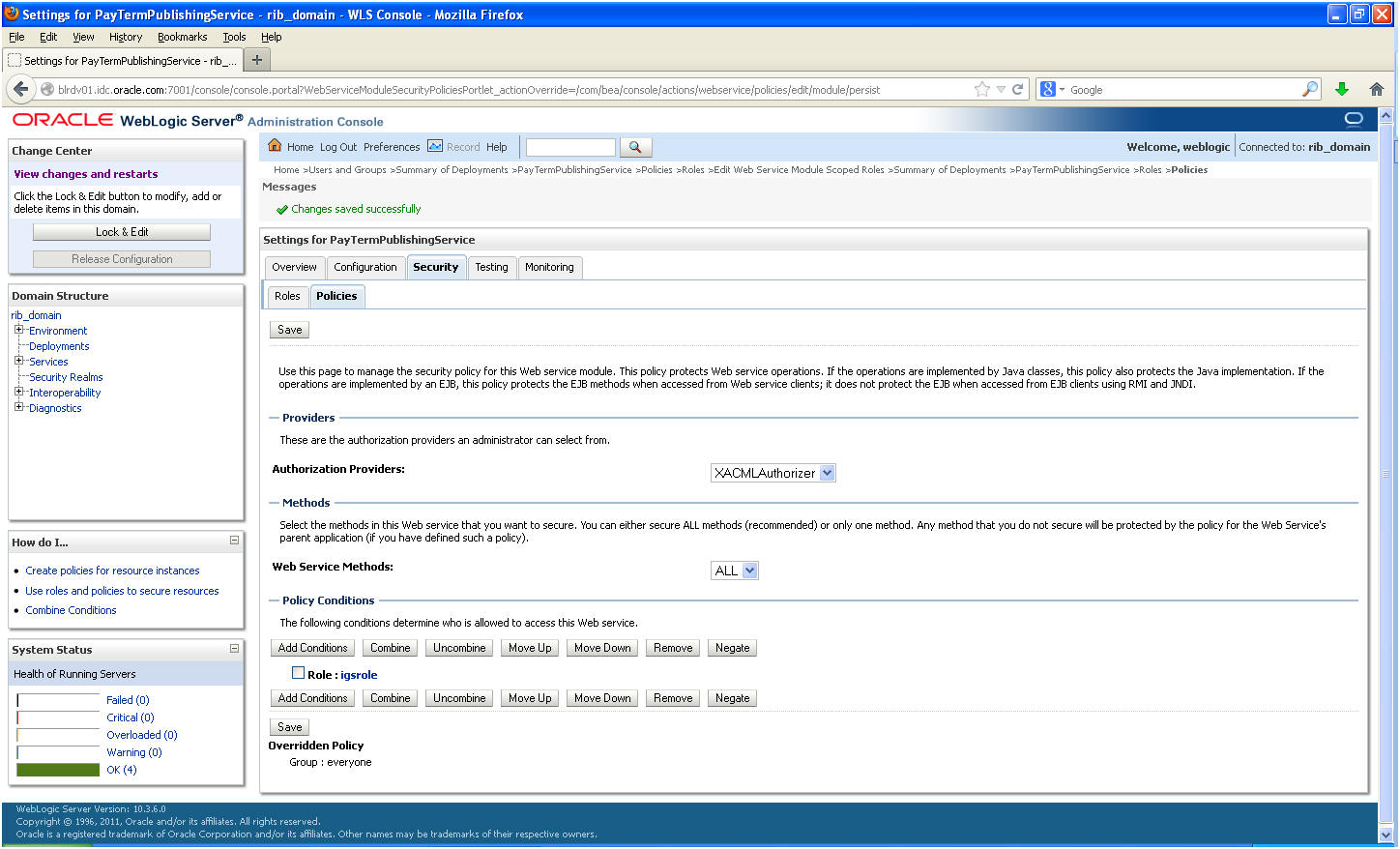The image size is (1400, 849).
Task: Switch to the Overview tab
Action: pyautogui.click(x=294, y=267)
